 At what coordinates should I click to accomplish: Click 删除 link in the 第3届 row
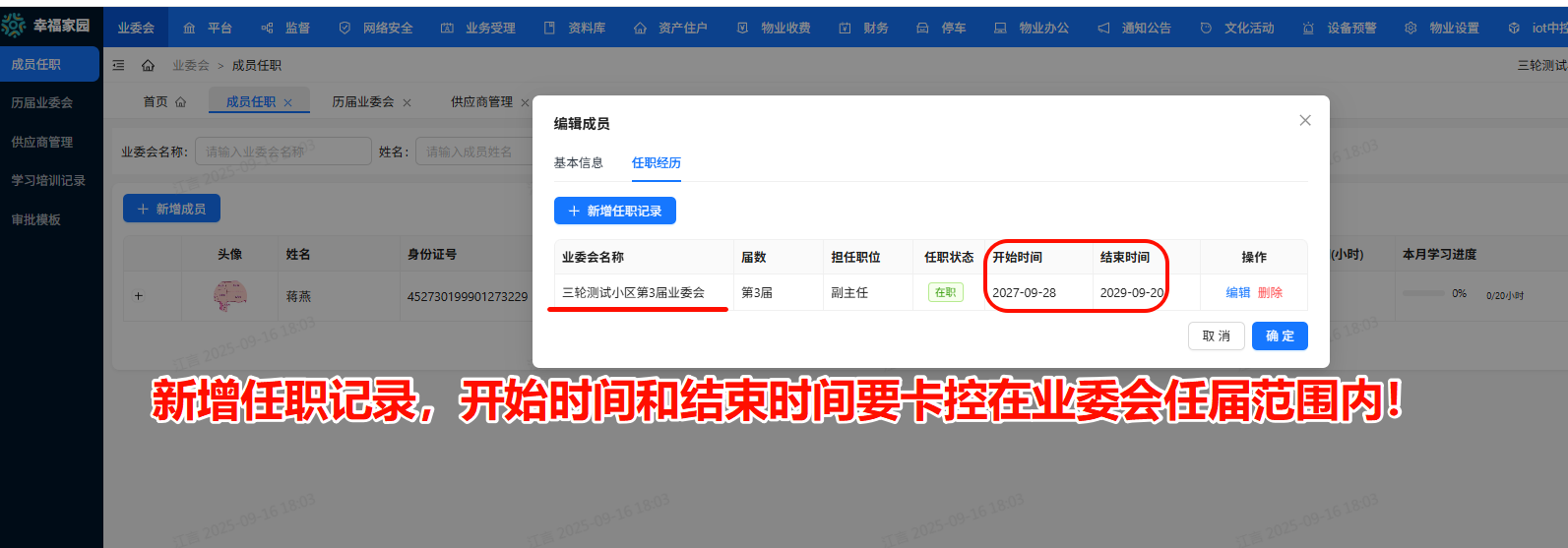click(1270, 292)
